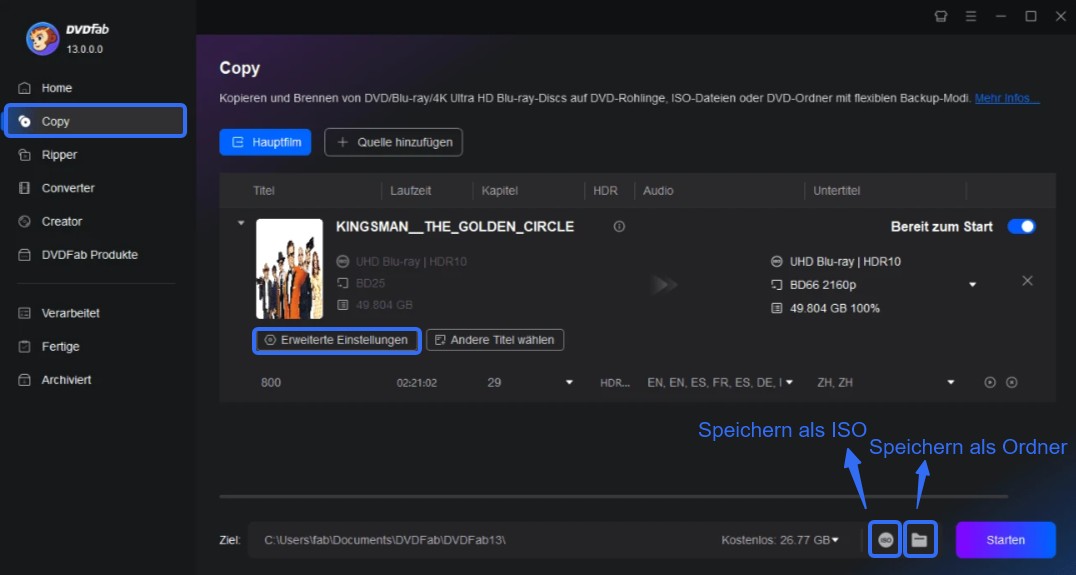Open the BD66 2160p output dropdown
The image size is (1076, 575).
pyautogui.click(x=972, y=285)
